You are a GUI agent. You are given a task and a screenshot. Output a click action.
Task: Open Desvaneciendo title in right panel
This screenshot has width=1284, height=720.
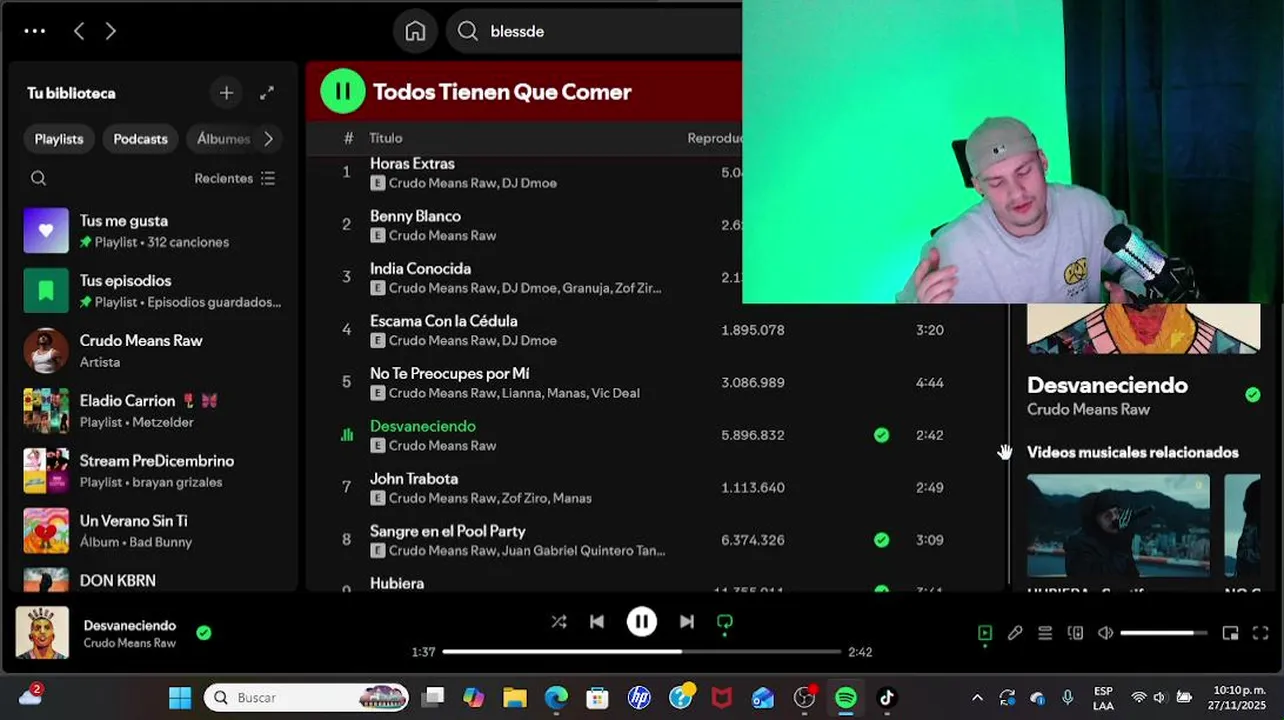1107,385
